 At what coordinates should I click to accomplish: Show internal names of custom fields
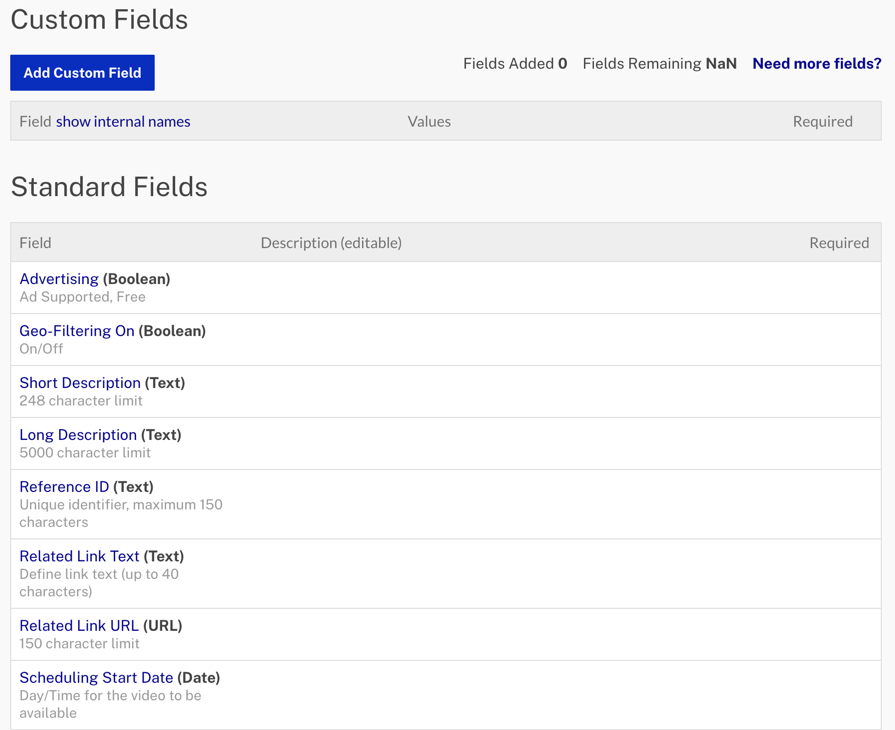(123, 122)
